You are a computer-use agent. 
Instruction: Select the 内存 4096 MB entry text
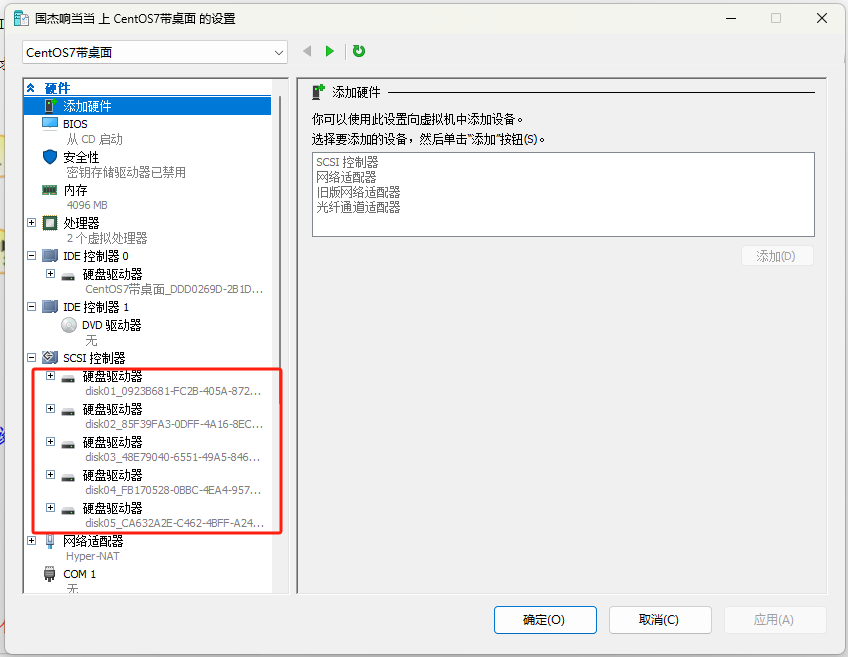[87, 205]
